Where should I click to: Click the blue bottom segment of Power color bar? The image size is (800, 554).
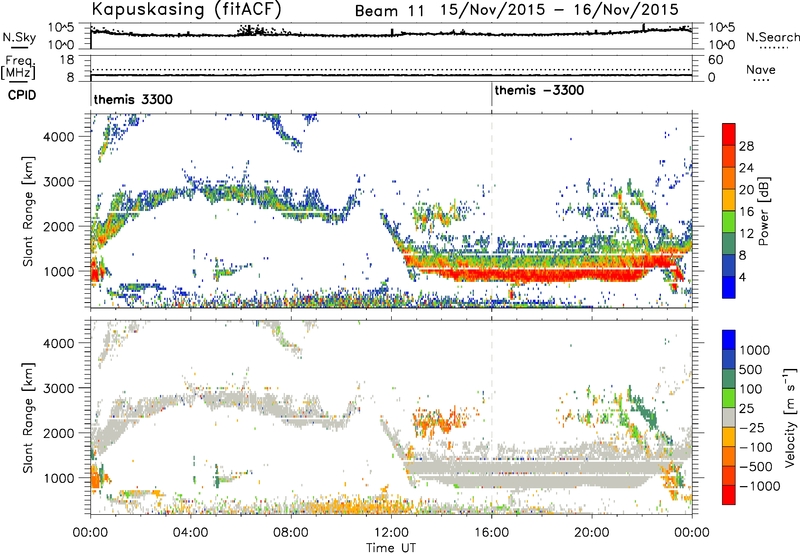pyautogui.click(x=729, y=288)
